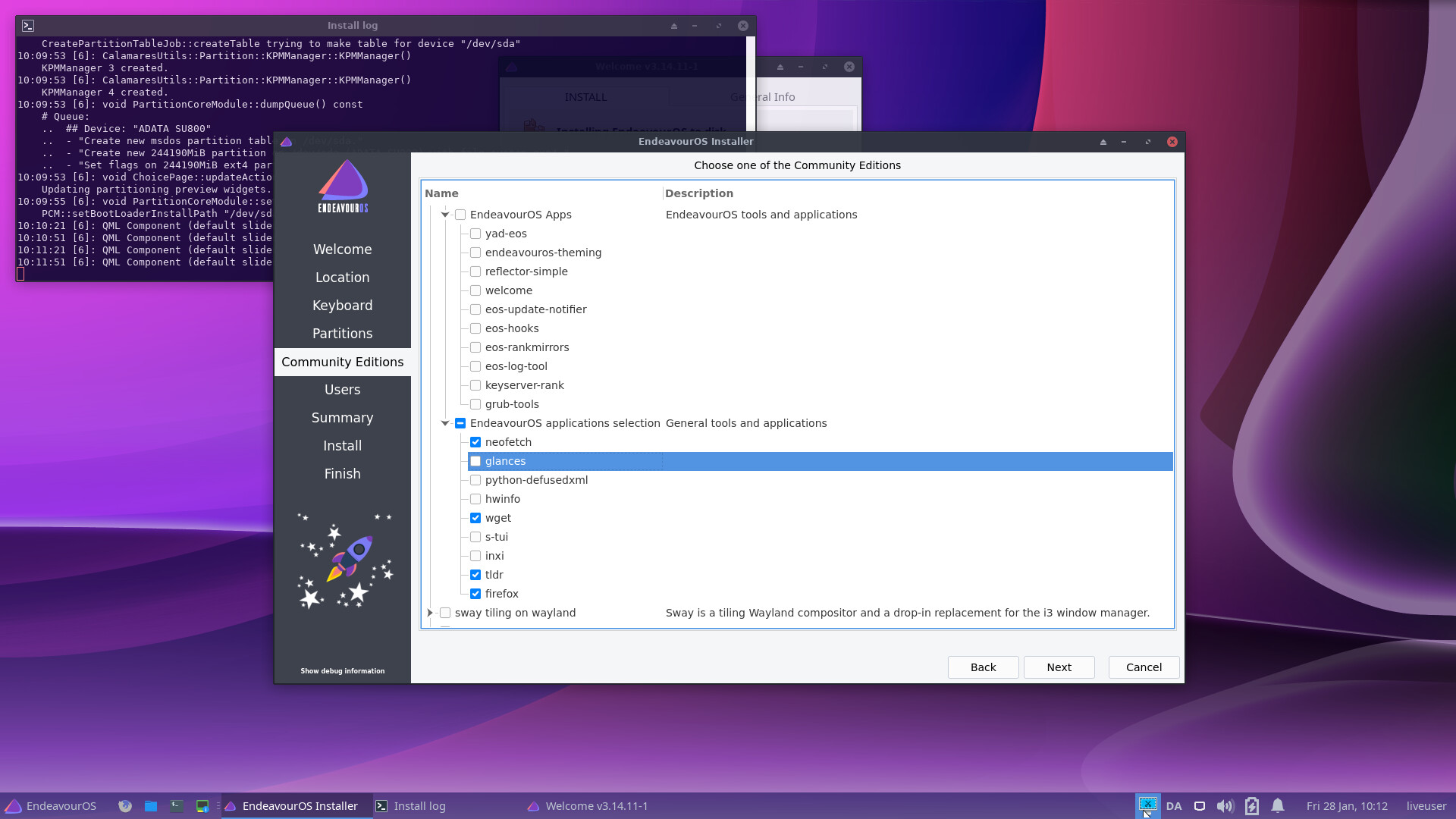This screenshot has width=1456, height=819.
Task: Go to the Location installer step
Action: 343,278
